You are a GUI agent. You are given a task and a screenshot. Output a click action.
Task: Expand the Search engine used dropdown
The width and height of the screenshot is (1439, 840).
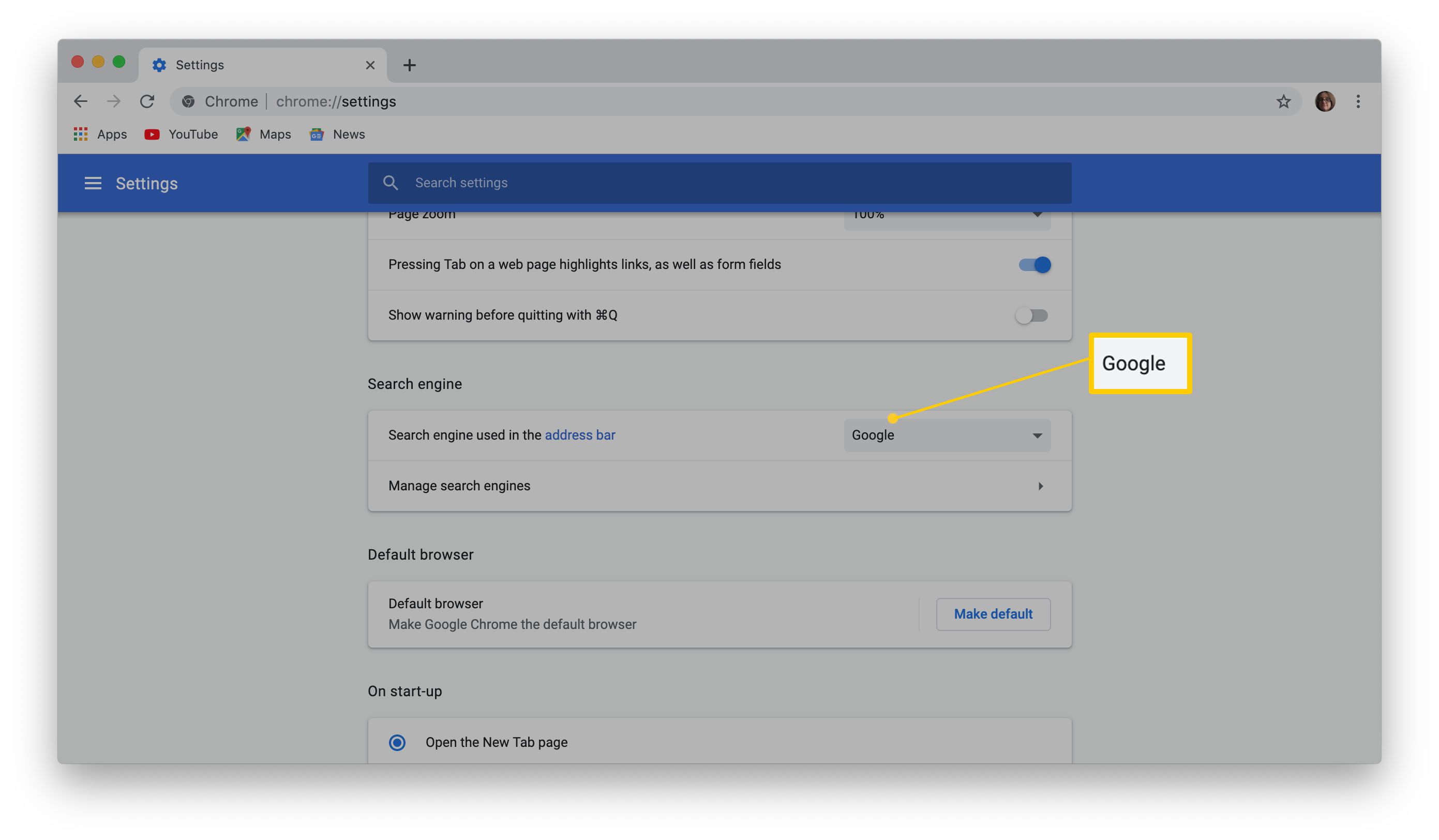(947, 435)
